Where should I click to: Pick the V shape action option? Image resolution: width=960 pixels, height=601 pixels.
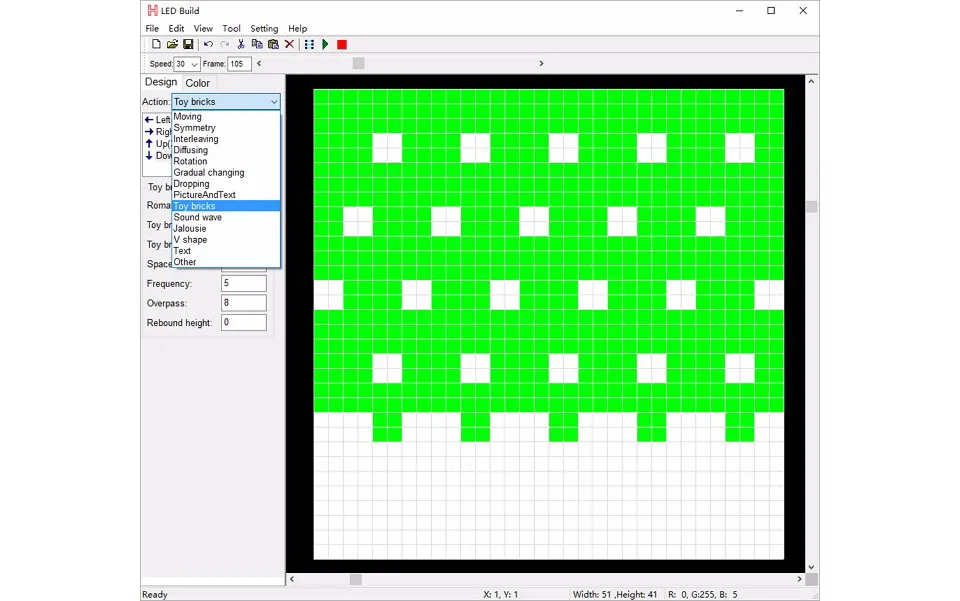tap(190, 240)
